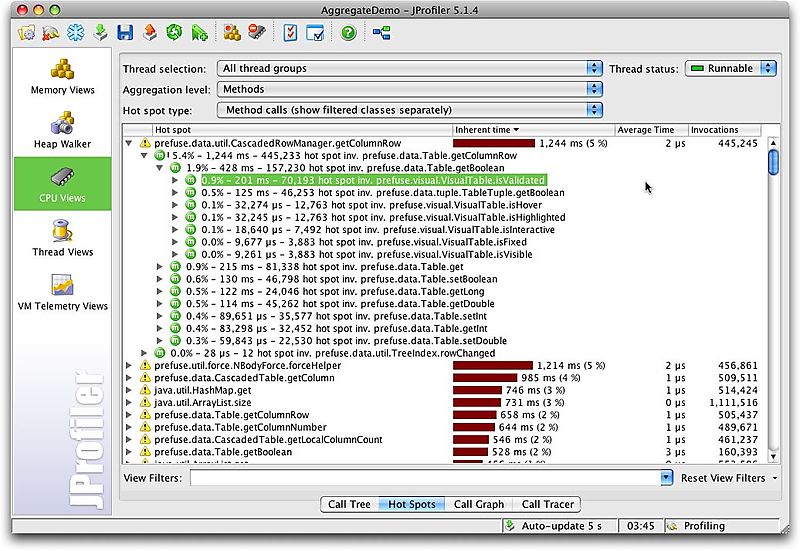Select VisualTable.isHighlighted row
The width and height of the screenshot is (800, 551).
[383, 217]
